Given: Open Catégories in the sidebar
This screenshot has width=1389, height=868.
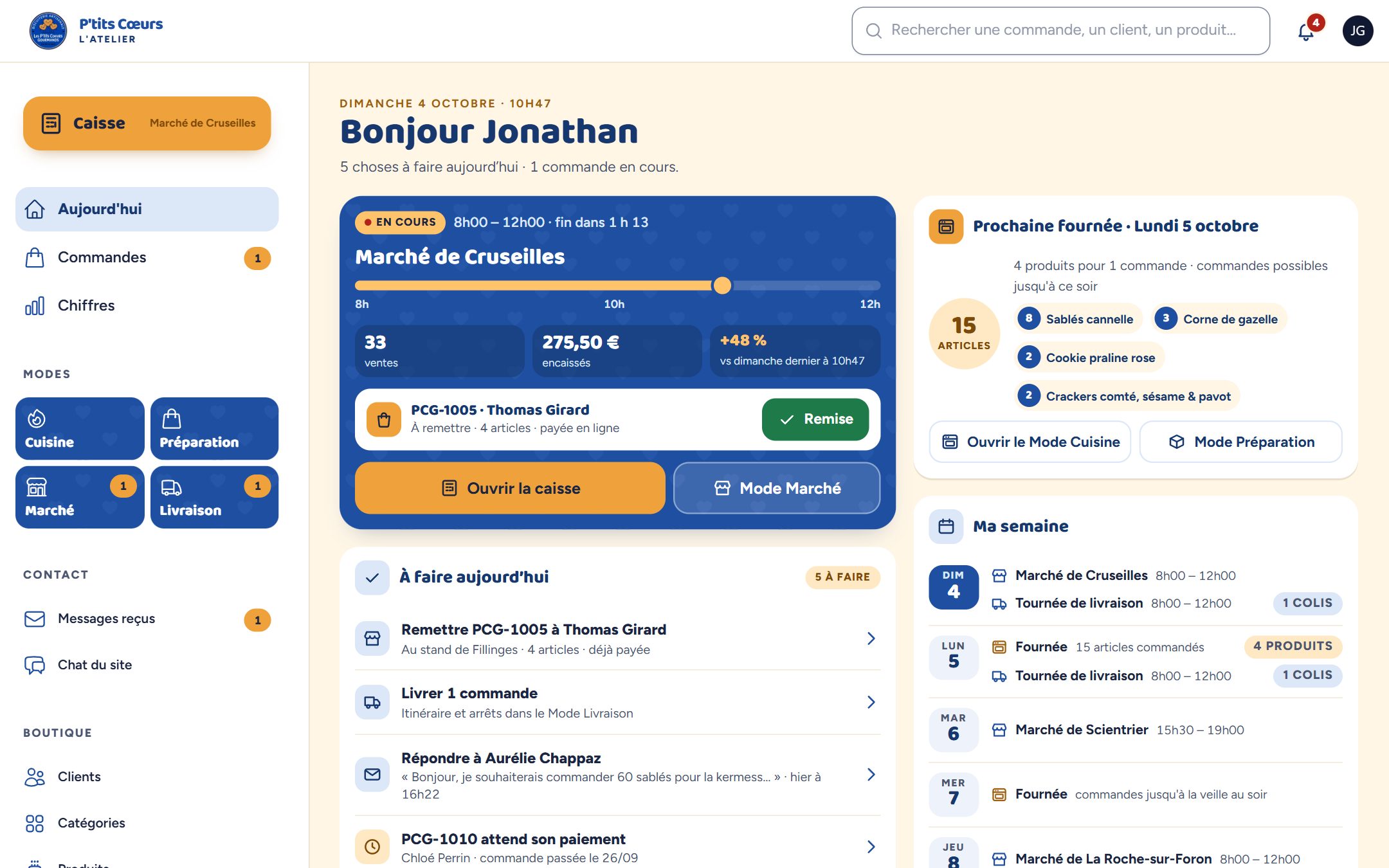Looking at the screenshot, I should (x=147, y=823).
